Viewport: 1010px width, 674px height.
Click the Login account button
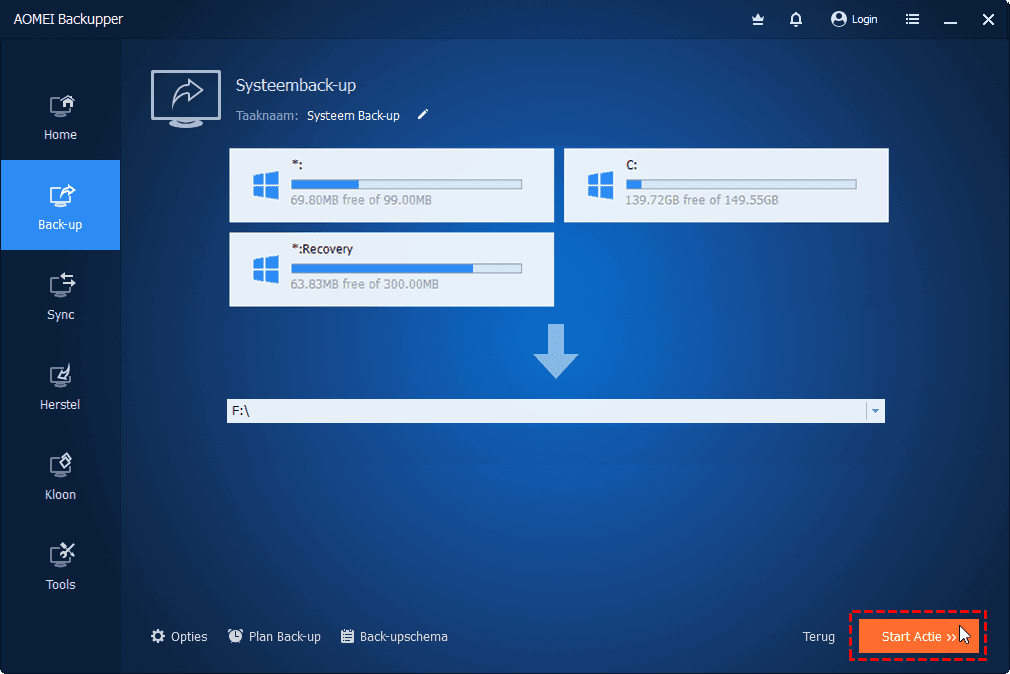(854, 19)
